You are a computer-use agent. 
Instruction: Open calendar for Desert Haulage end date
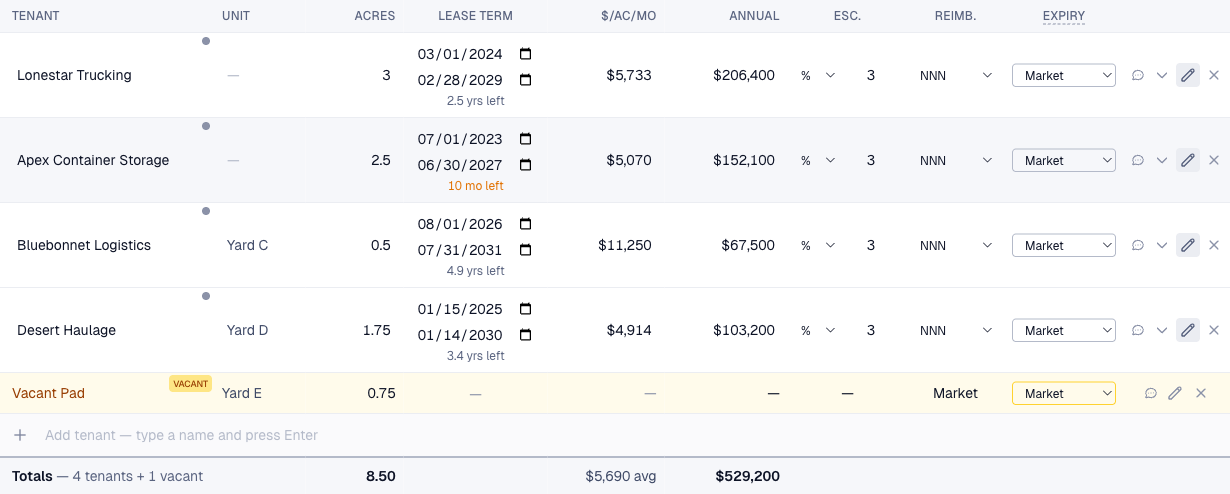tap(526, 335)
